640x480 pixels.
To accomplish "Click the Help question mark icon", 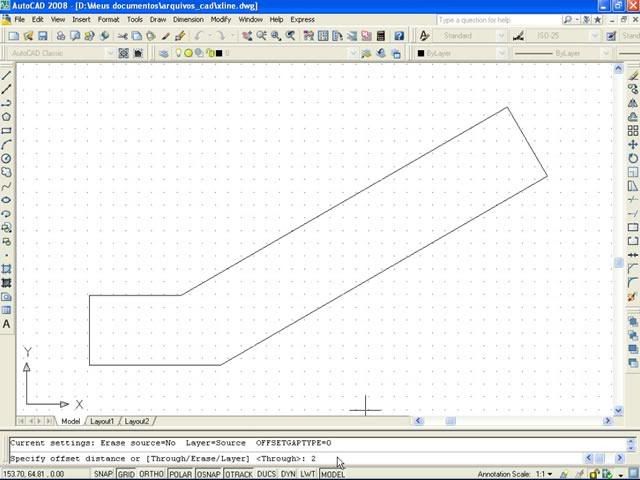I will tap(399, 36).
